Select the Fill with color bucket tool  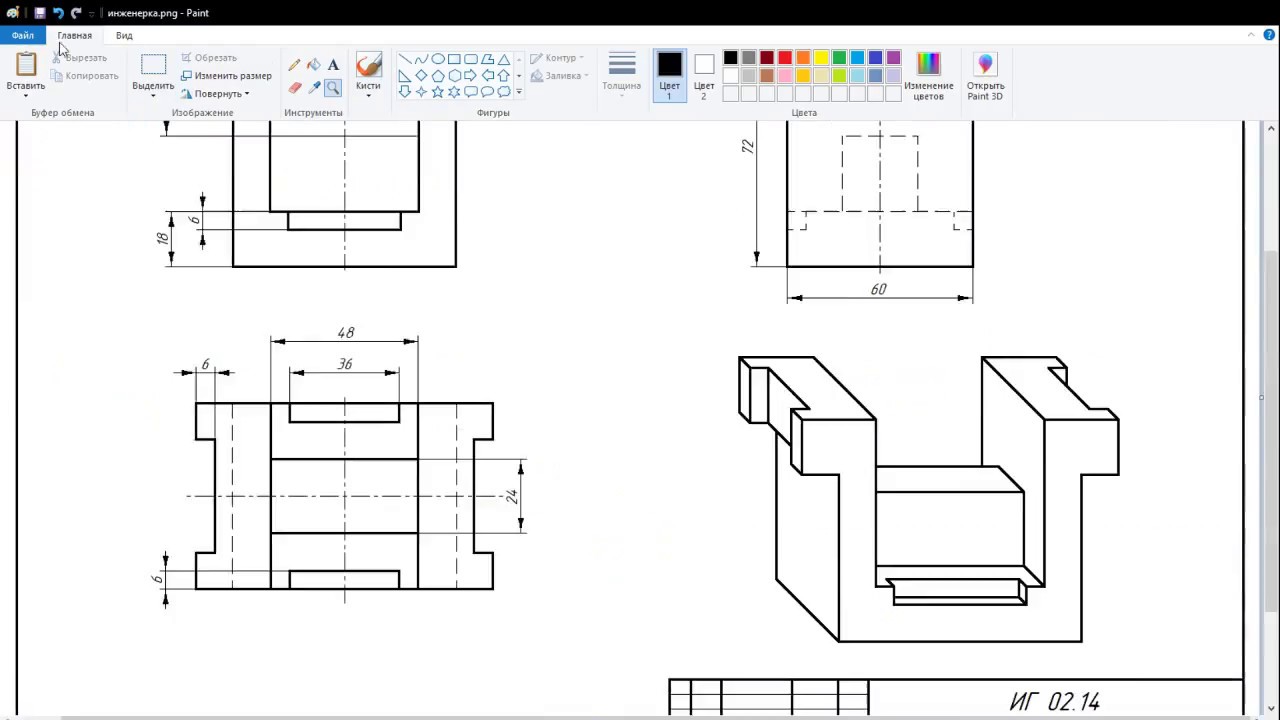[x=314, y=65]
